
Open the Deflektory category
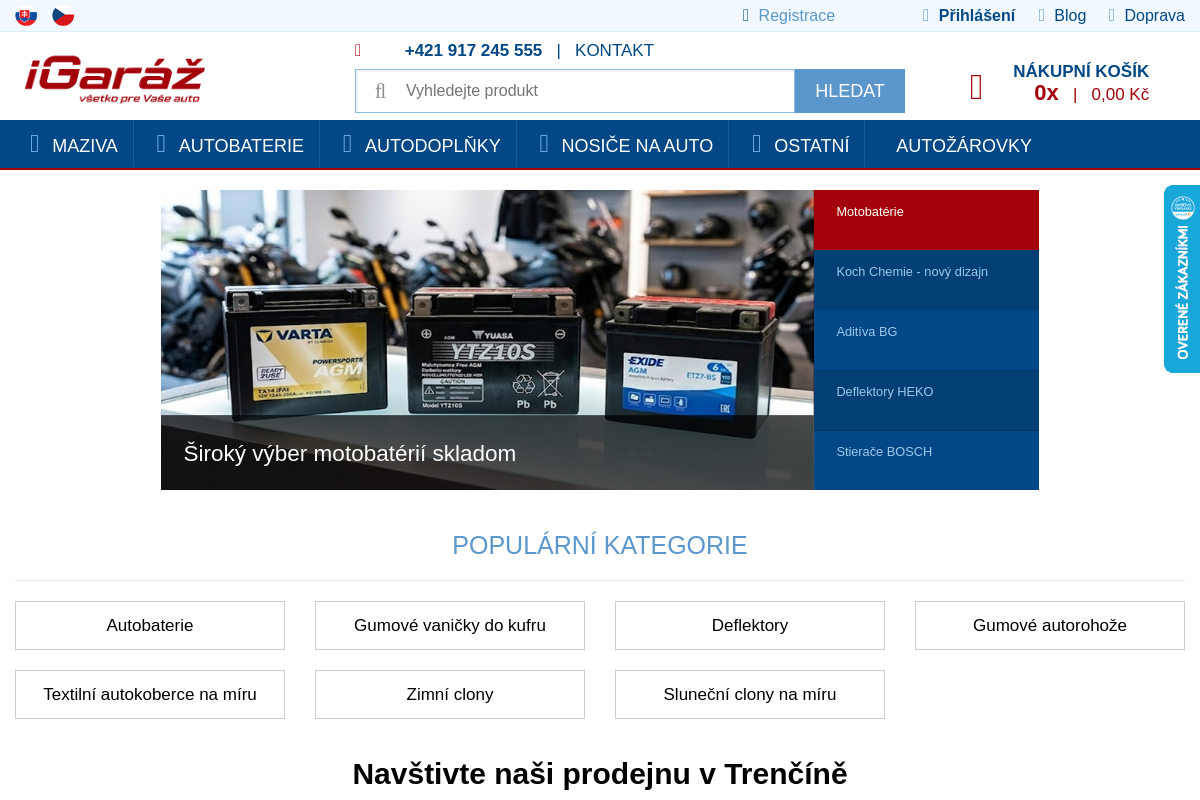(x=750, y=625)
